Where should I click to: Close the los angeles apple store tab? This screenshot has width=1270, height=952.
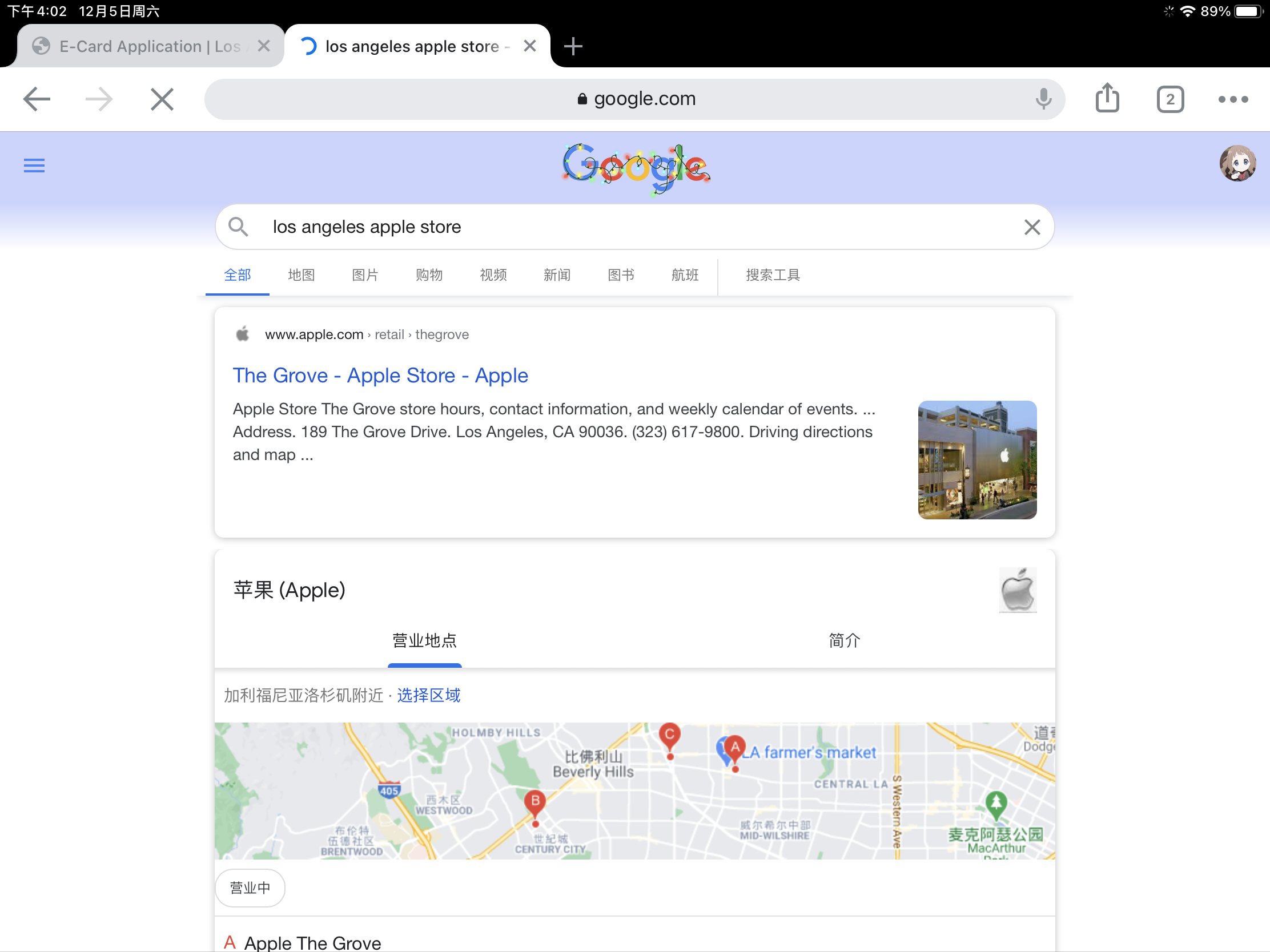point(529,46)
